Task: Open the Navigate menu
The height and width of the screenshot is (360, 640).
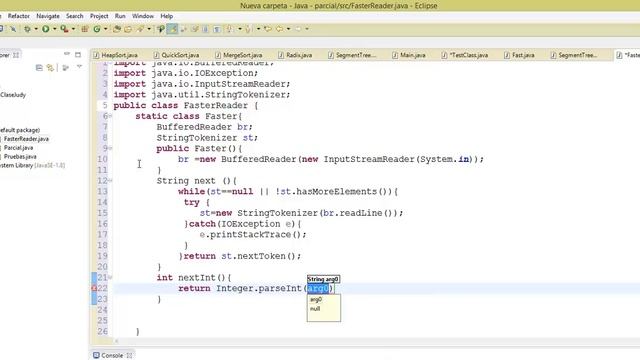Action: [48, 16]
